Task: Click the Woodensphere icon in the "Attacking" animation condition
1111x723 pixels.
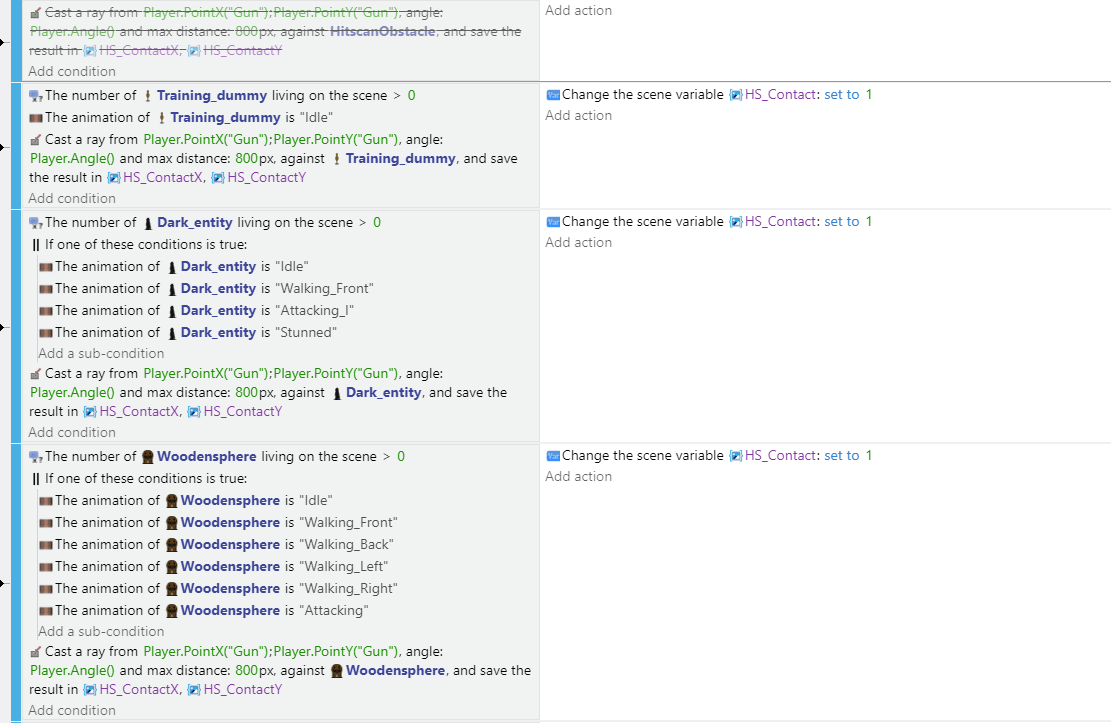Action: click(172, 611)
